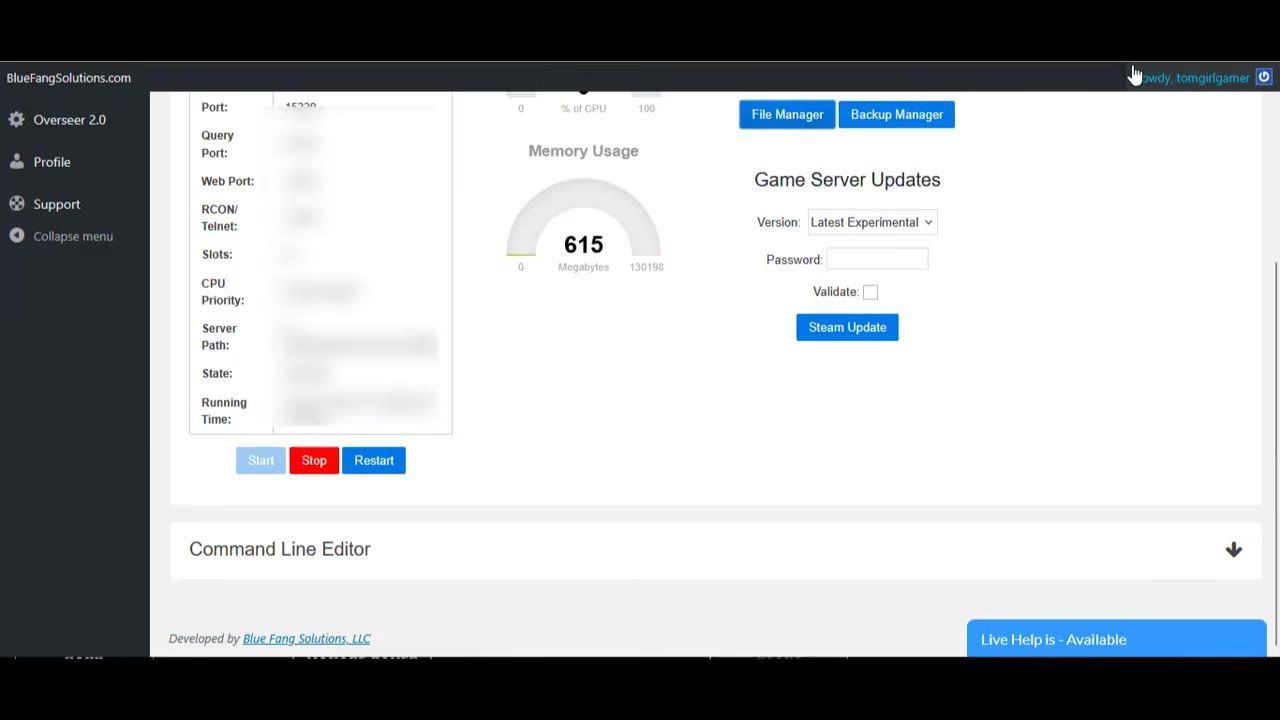The height and width of the screenshot is (720, 1280).
Task: Click the Game Server Updates heading
Action: [x=847, y=180]
